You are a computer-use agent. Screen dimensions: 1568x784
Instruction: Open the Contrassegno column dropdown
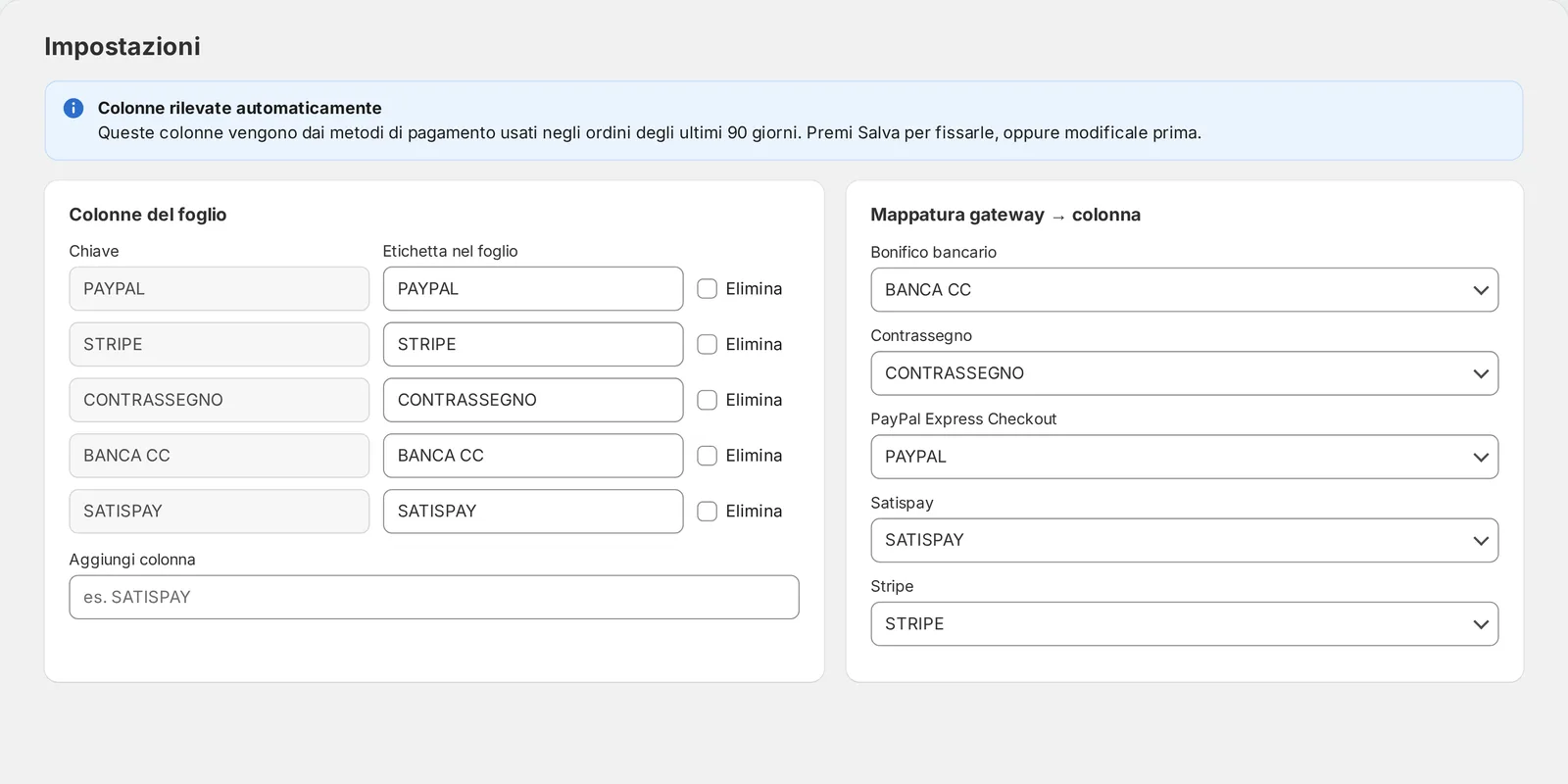point(1184,373)
